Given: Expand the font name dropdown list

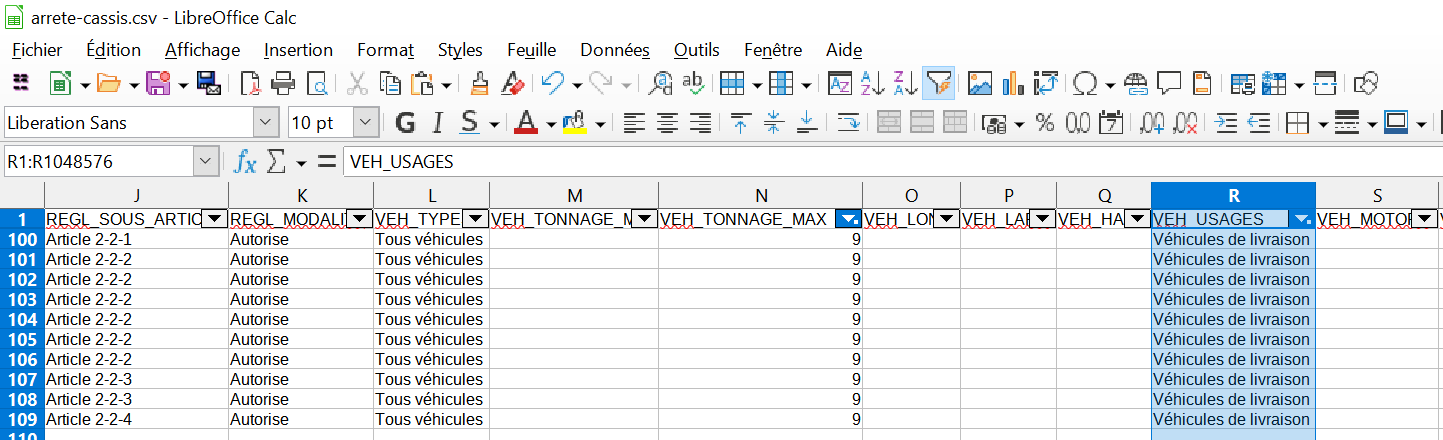Looking at the screenshot, I should point(266,123).
